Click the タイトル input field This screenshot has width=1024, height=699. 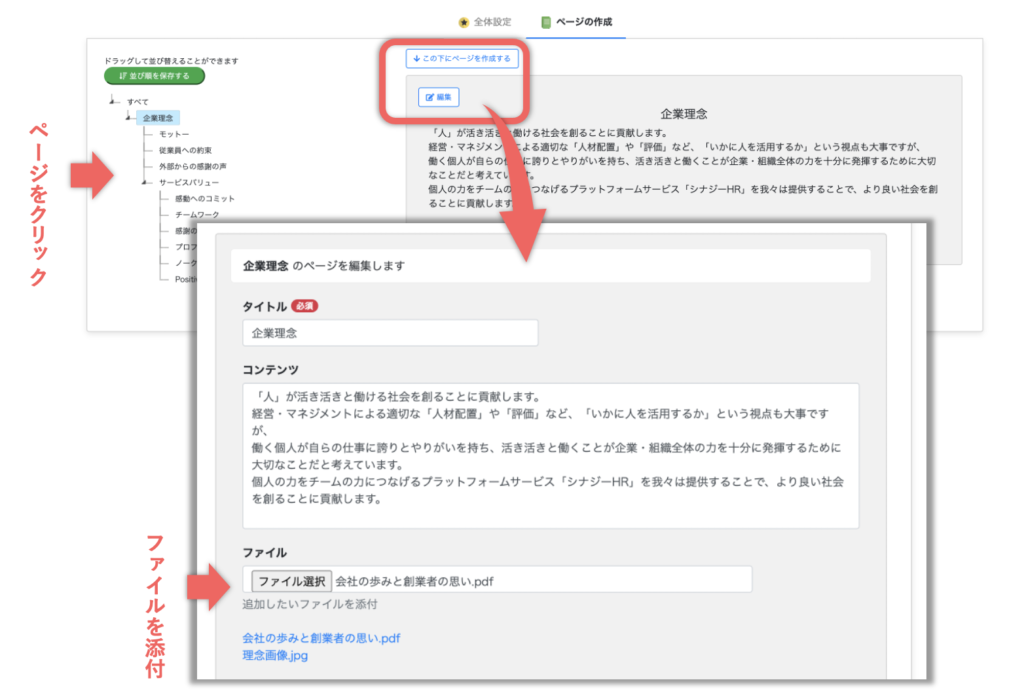[390, 333]
